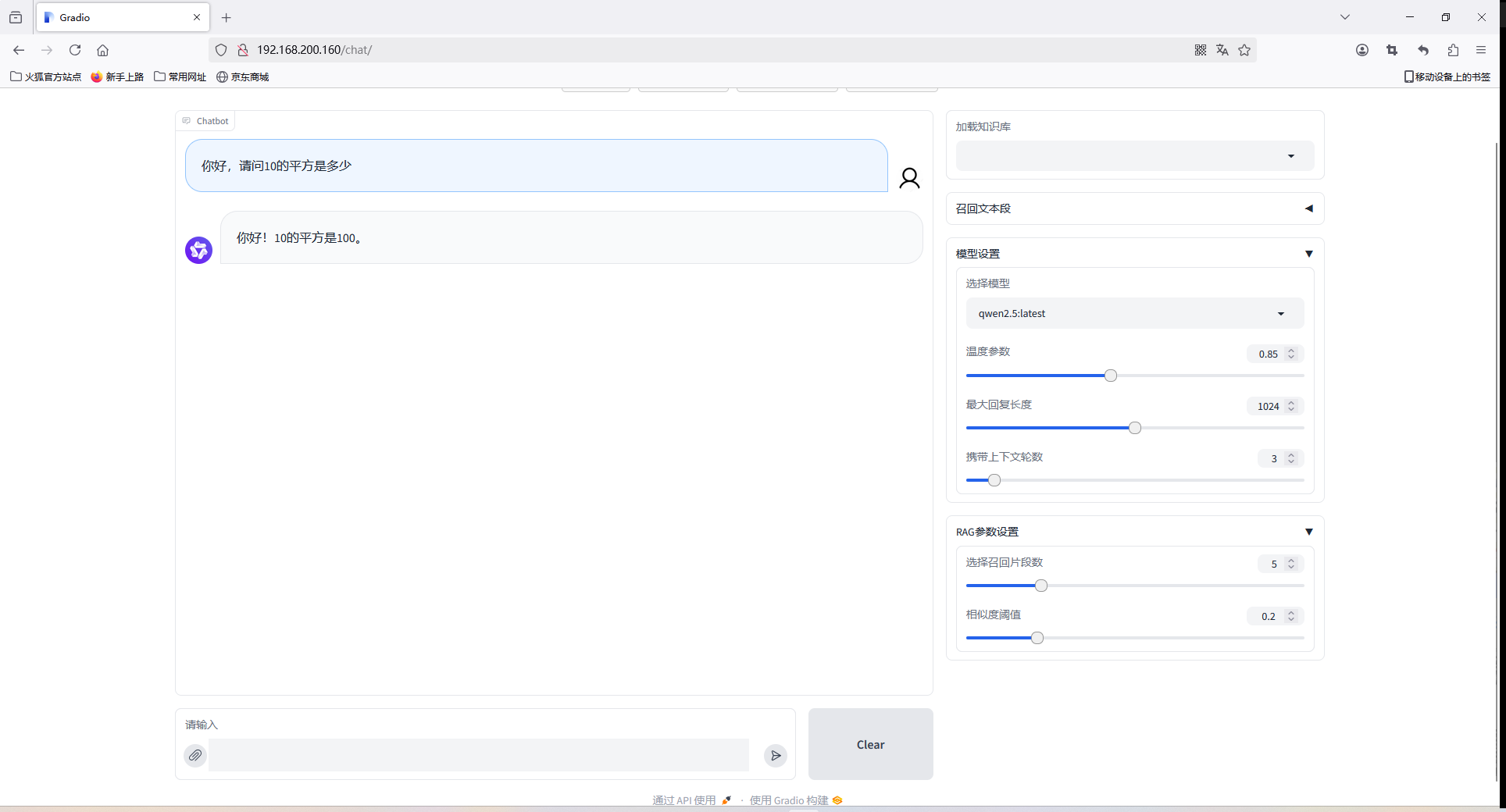Click the 温度参数 value stepper
Image resolution: width=1506 pixels, height=812 pixels.
1291,354
